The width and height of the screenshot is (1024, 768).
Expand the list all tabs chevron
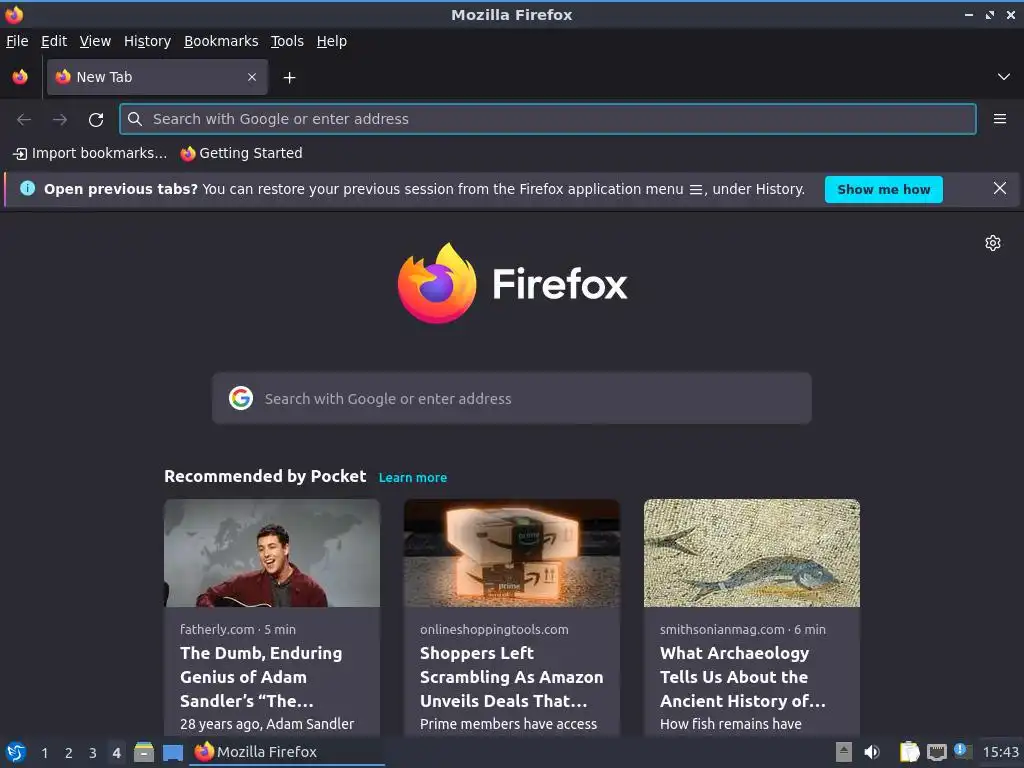(x=1003, y=77)
